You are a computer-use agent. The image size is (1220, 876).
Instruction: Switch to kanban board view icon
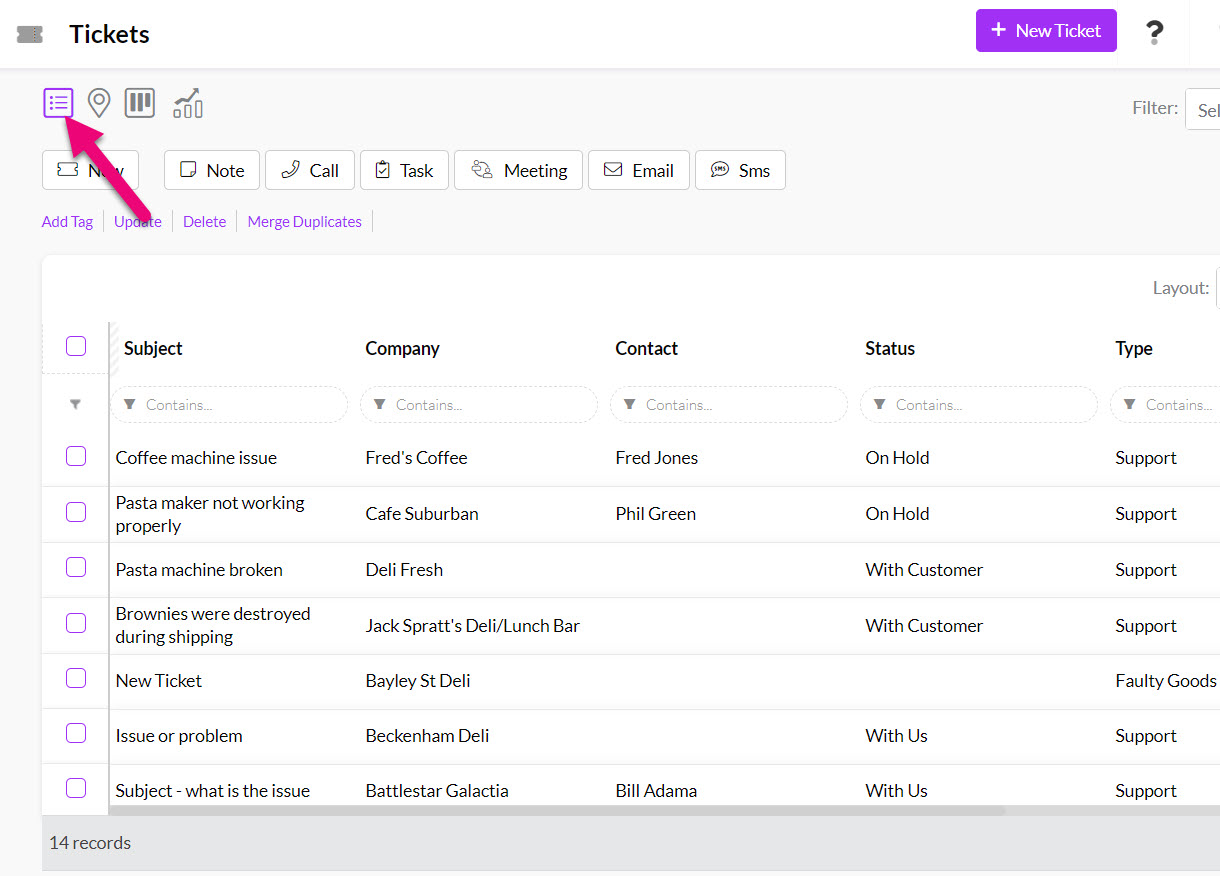(140, 102)
